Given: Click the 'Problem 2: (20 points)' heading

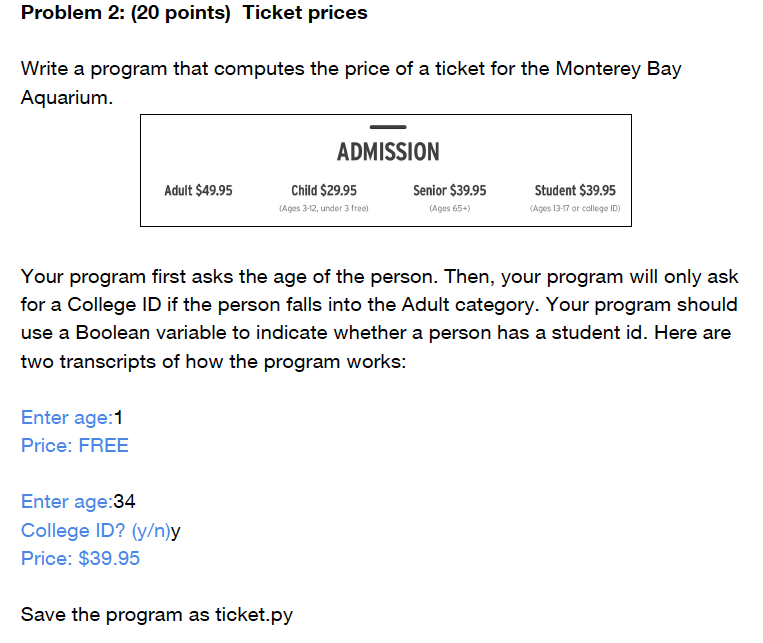Looking at the screenshot, I should point(126,13).
